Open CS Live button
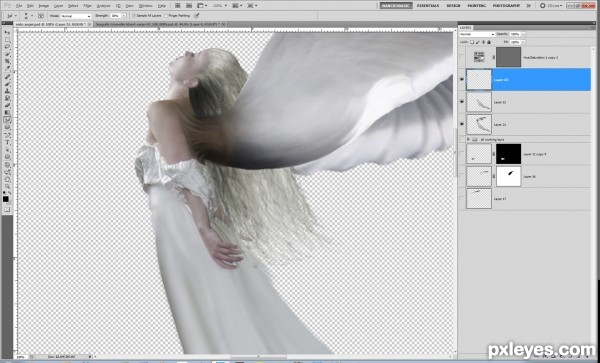This screenshot has height=363, width=600. 551,6
